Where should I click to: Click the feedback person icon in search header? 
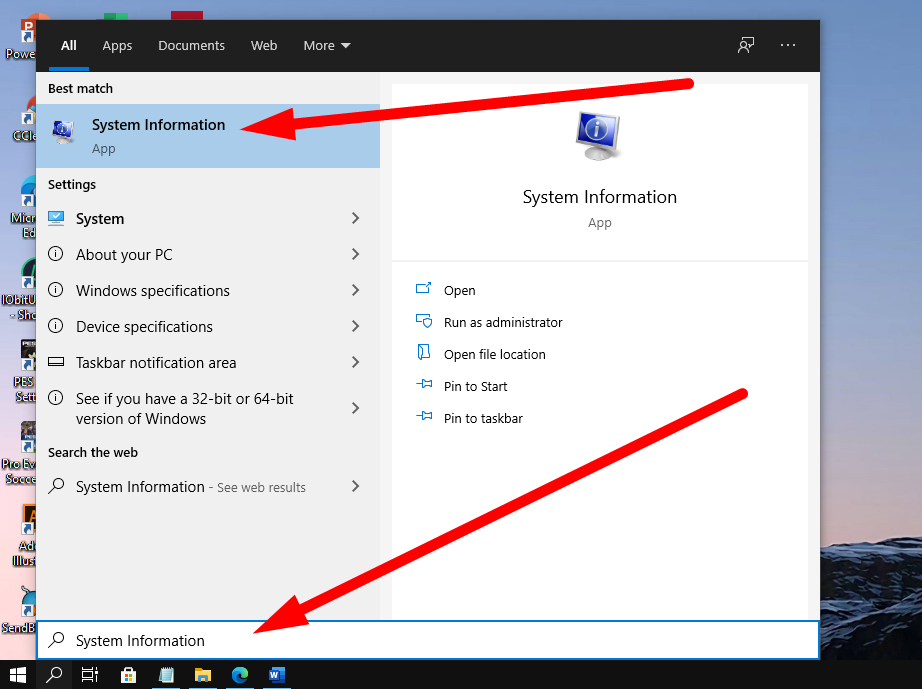[x=746, y=45]
